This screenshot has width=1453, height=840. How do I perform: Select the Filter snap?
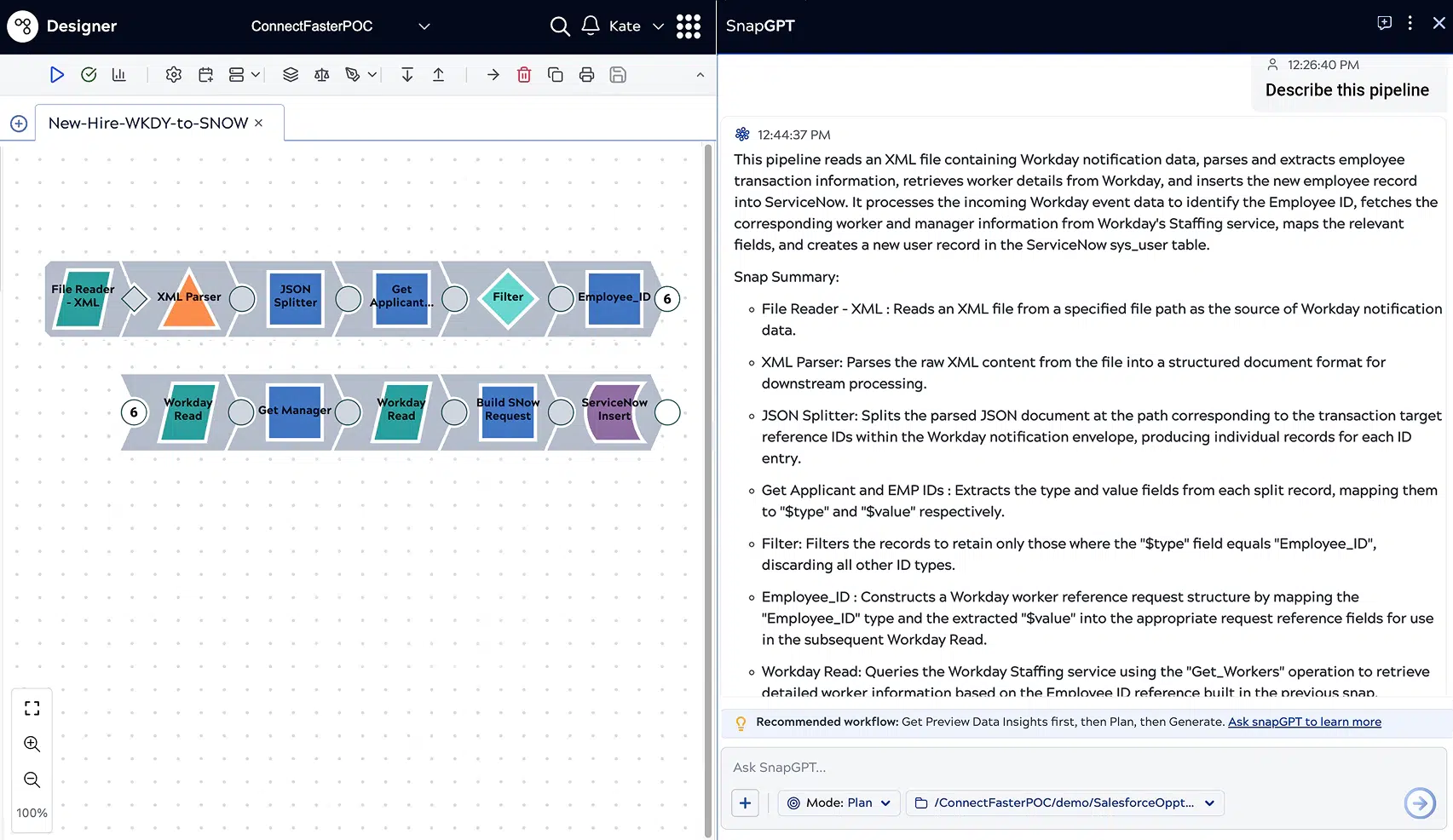pos(508,298)
